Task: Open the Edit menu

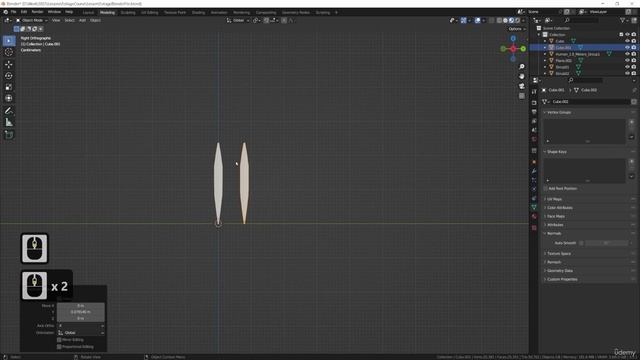Action: point(24,12)
